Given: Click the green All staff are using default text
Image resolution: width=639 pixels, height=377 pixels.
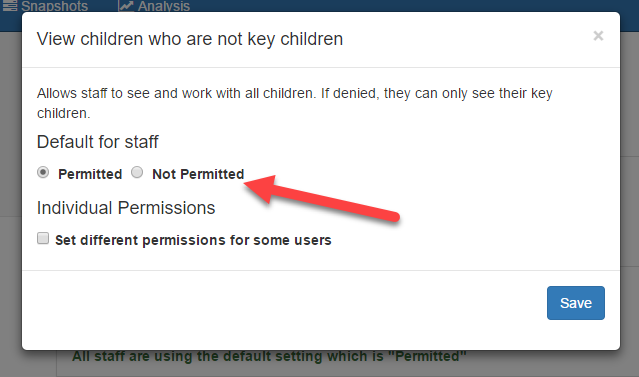Looking at the screenshot, I should [x=269, y=356].
